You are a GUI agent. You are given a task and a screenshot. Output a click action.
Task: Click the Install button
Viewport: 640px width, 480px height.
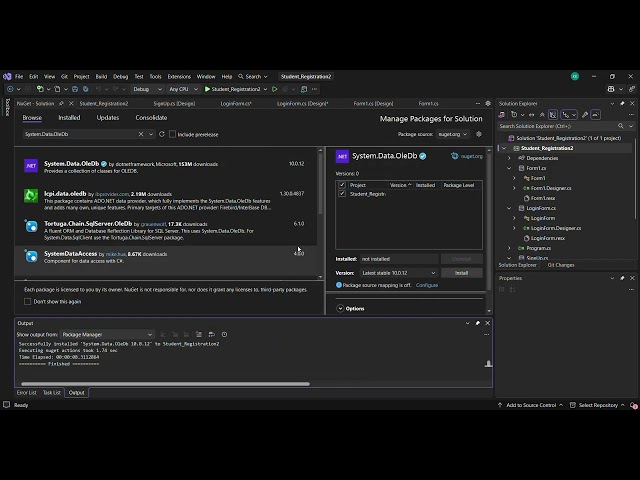(x=462, y=273)
